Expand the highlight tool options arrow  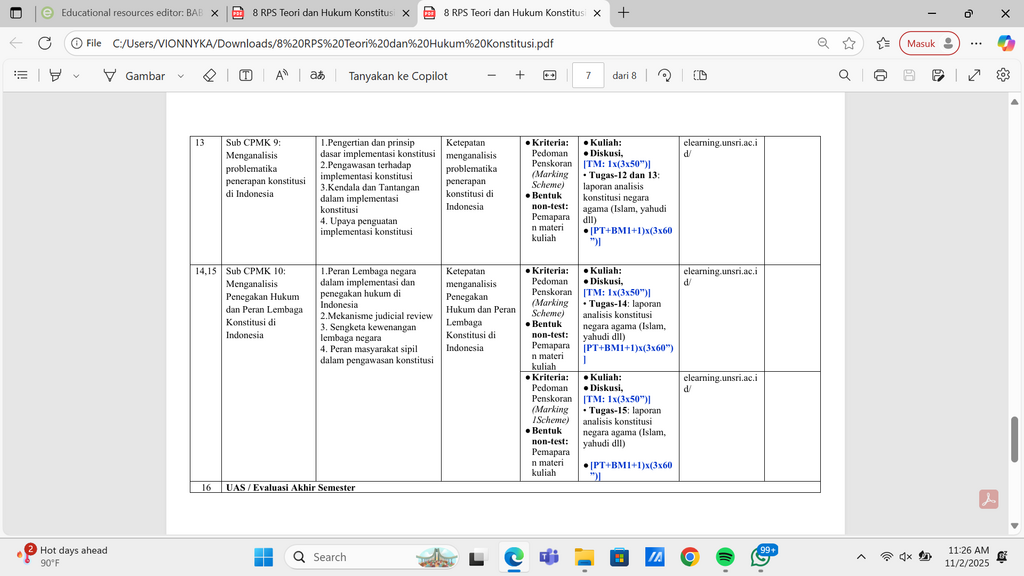pos(76,76)
